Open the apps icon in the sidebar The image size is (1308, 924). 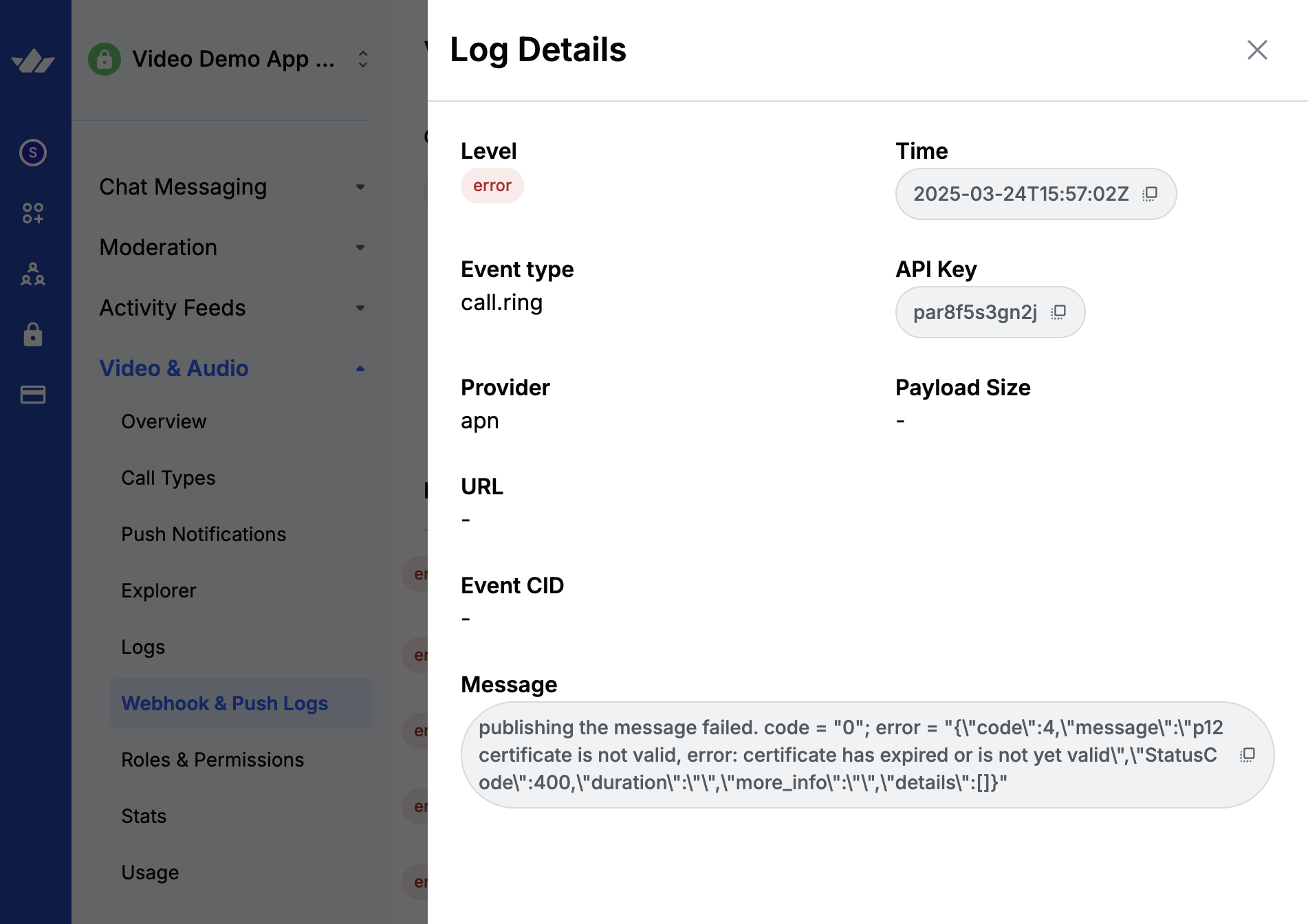32,213
